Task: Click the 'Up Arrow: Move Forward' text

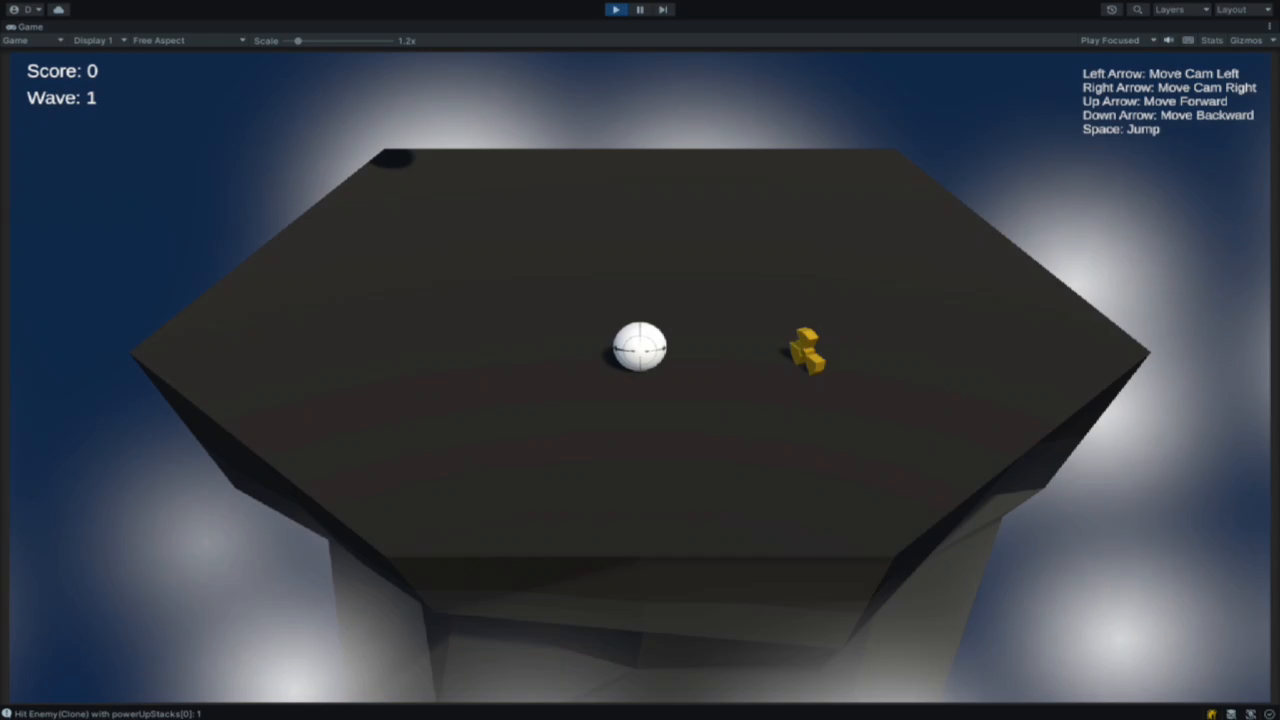Action: pyautogui.click(x=1154, y=101)
